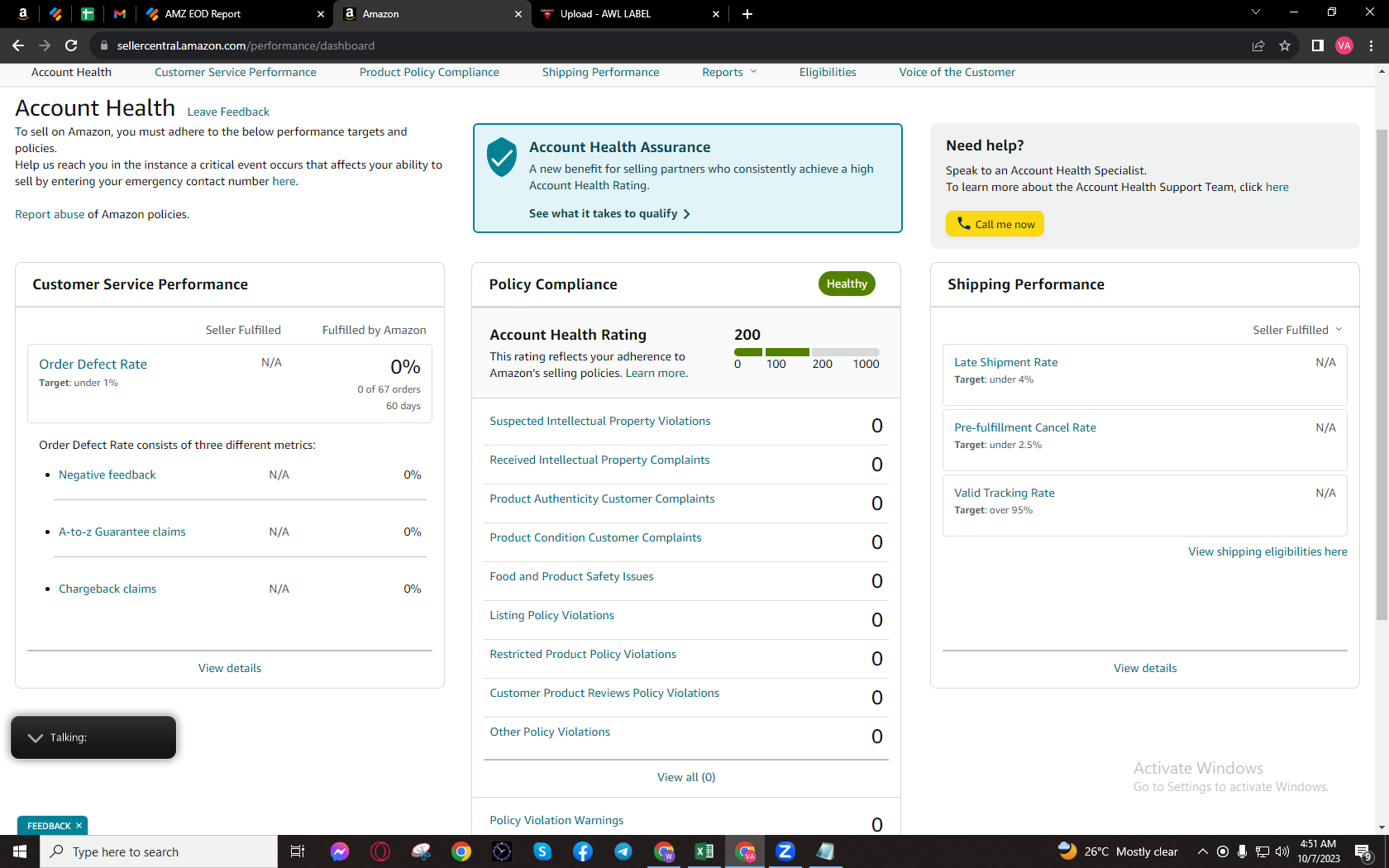Open the Seller Fulfilled dropdown in Shipping Performance

pyautogui.click(x=1297, y=330)
